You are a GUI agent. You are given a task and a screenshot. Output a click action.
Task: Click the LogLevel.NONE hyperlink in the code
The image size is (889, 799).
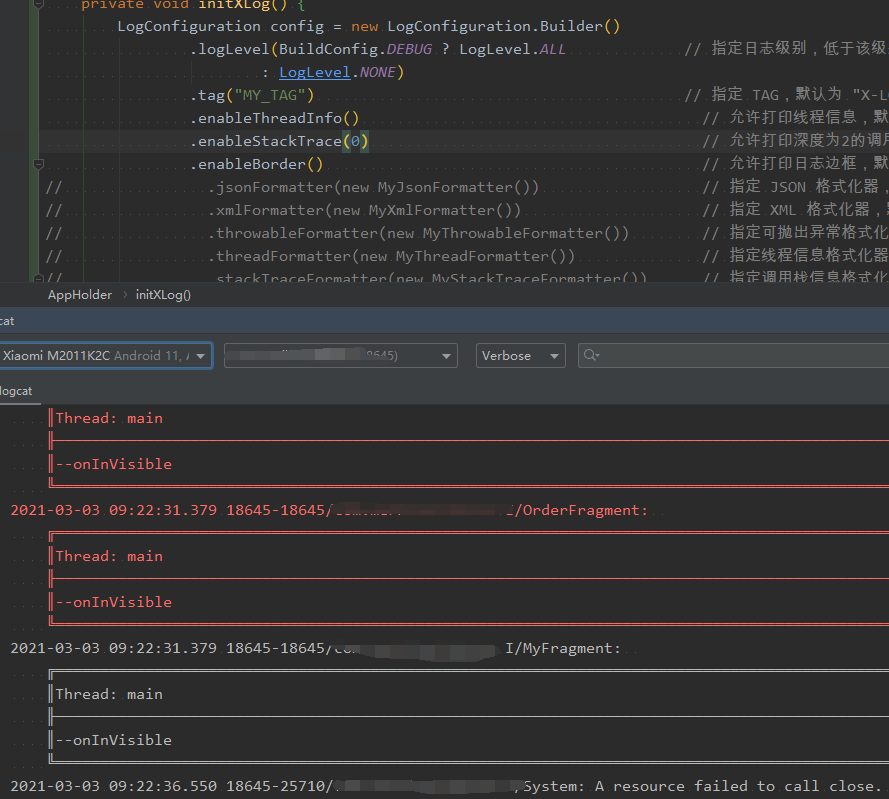(x=314, y=72)
